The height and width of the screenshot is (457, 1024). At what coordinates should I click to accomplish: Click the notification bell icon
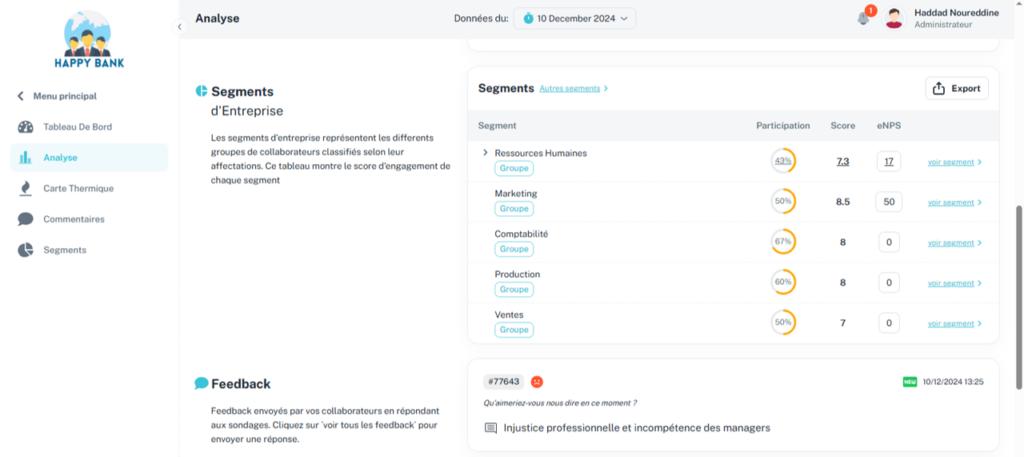[863, 18]
